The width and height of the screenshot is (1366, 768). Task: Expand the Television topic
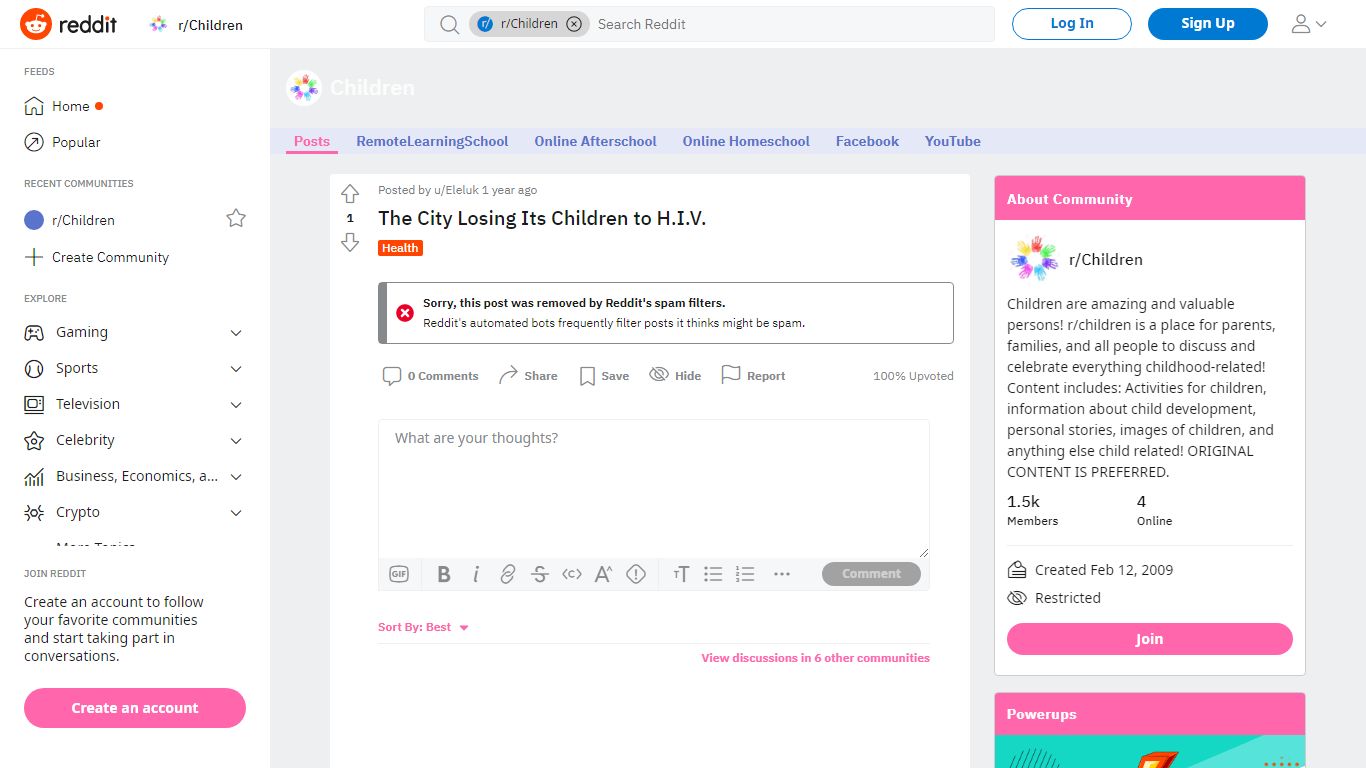tap(236, 405)
